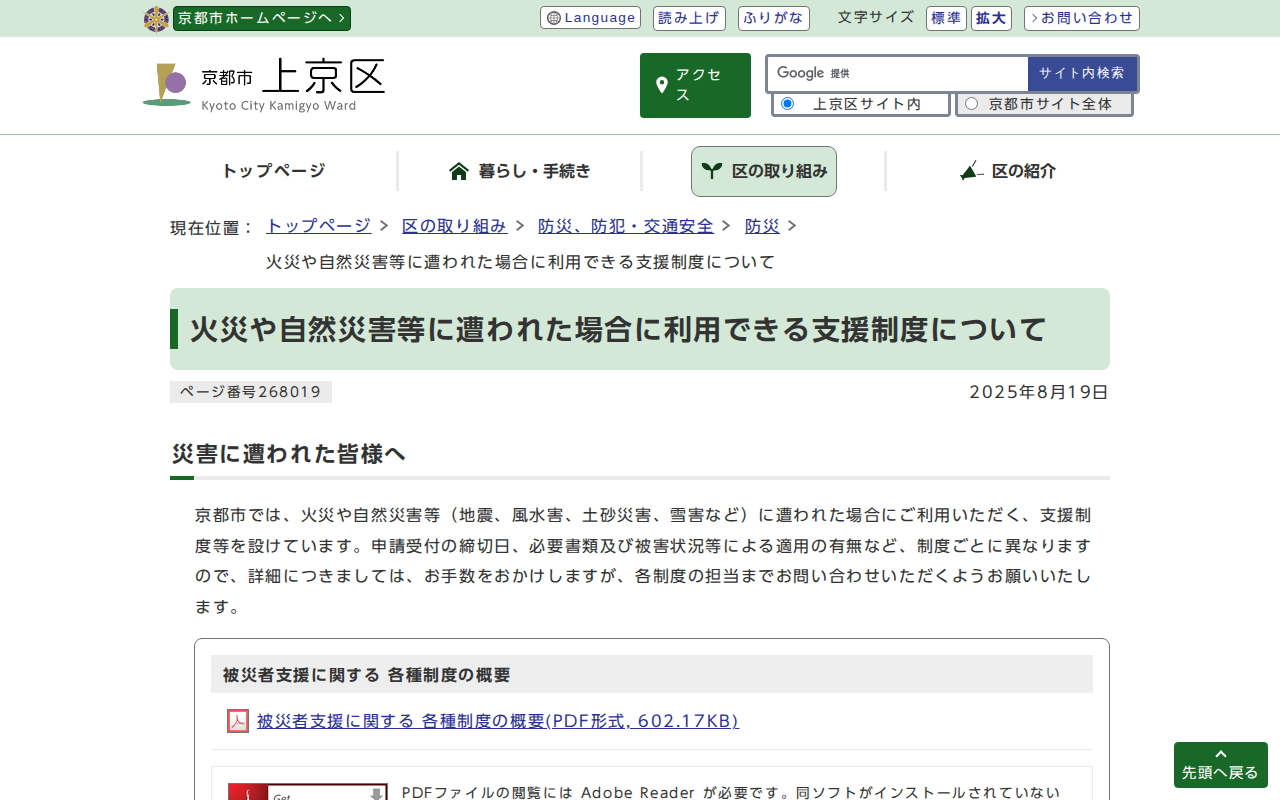Click the Kamigyo Ward logo emblem
Screen dimensions: 1280x800
pos(166,85)
